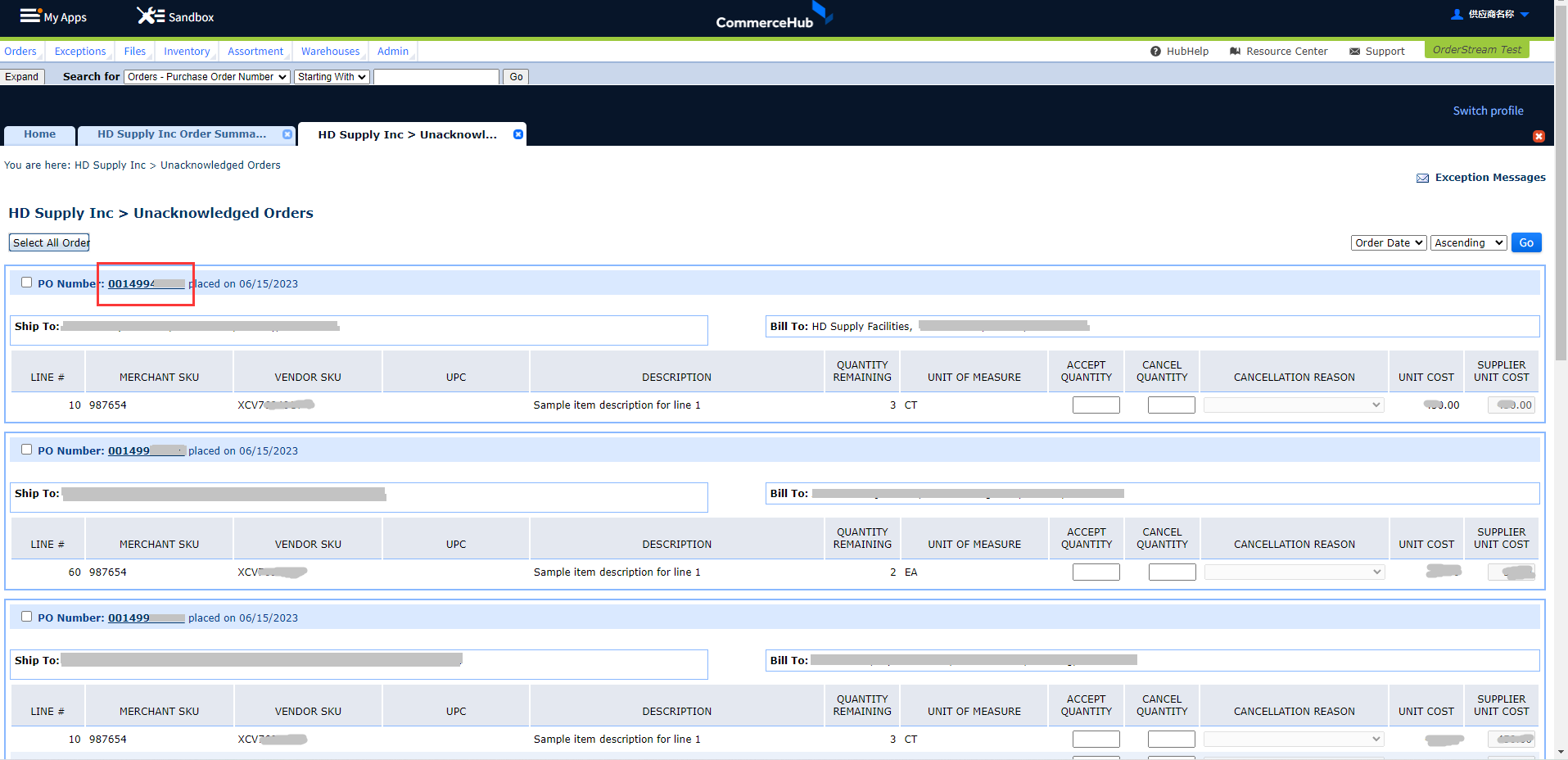The height and width of the screenshot is (760, 1568).
Task: Click accept quantity field for line 60
Action: [x=1096, y=572]
